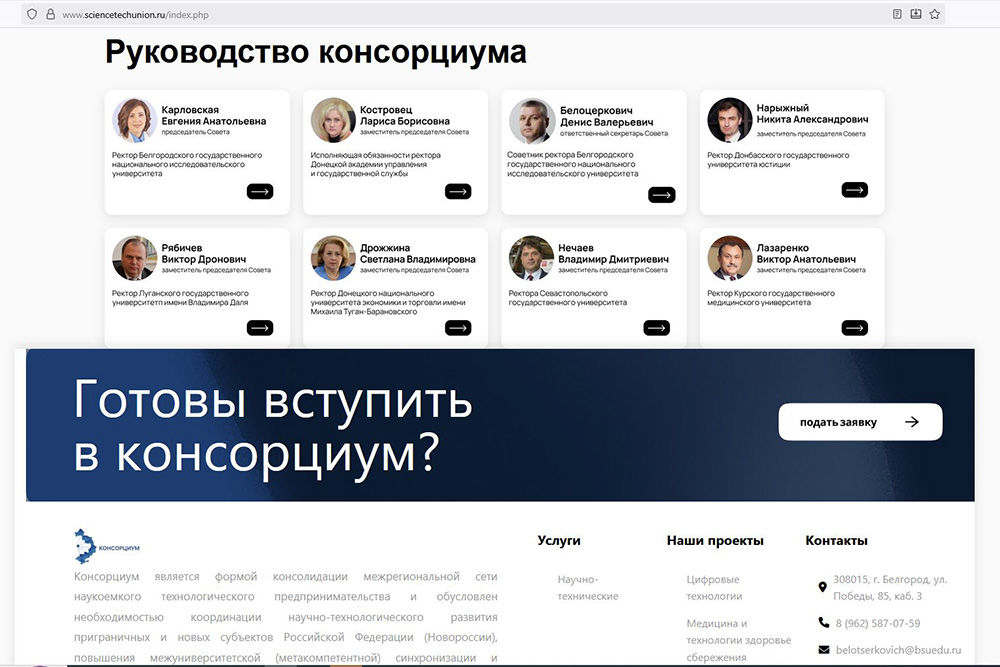The height and width of the screenshot is (667, 1000).
Task: Open the 'Цифровые технологии' project link
Action: tap(713, 587)
